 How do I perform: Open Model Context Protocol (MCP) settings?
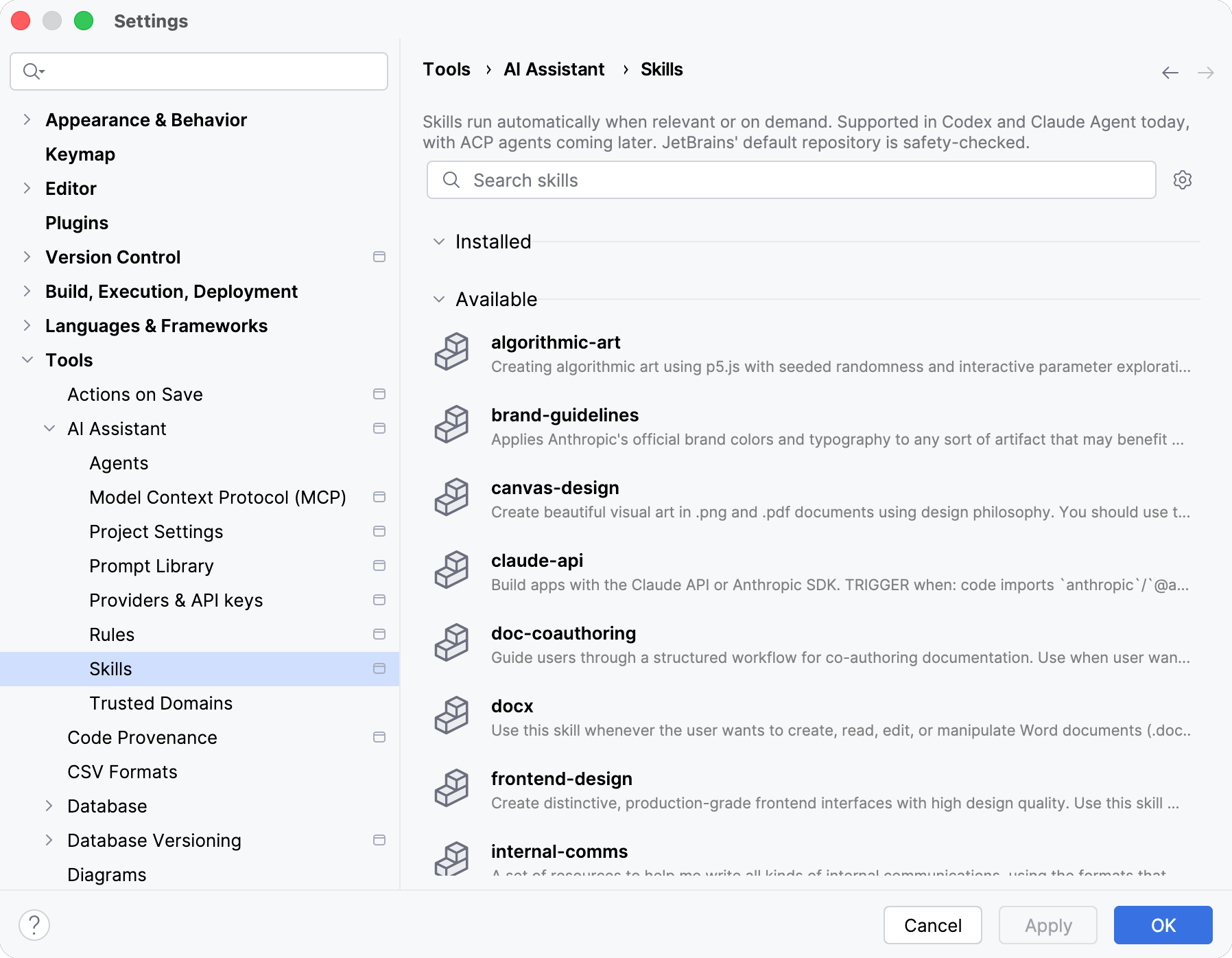click(217, 497)
